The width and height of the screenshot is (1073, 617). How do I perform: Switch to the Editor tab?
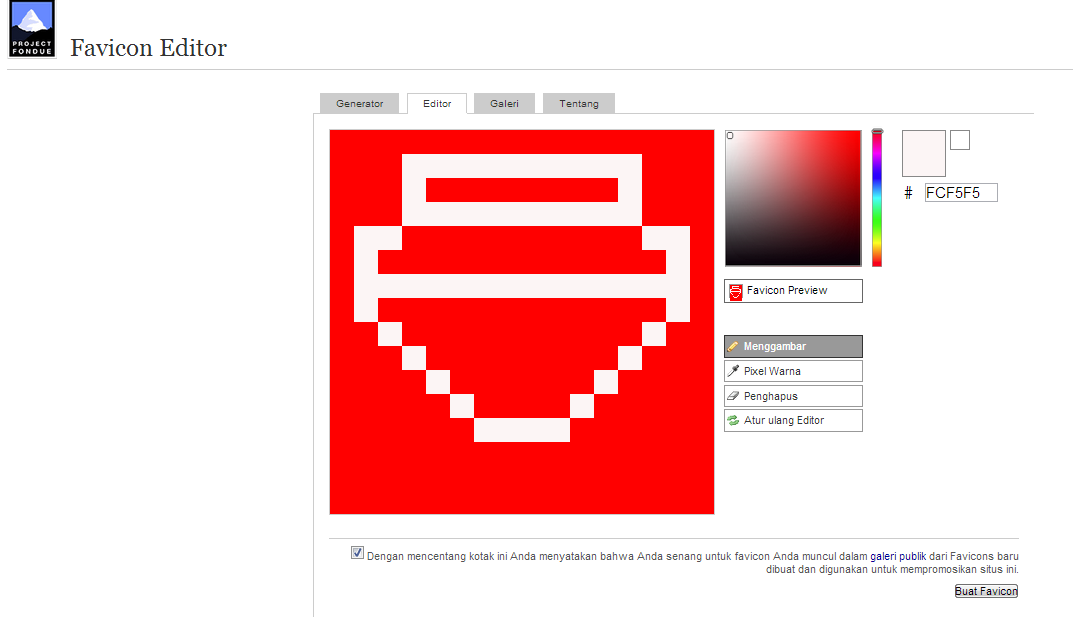(437, 103)
